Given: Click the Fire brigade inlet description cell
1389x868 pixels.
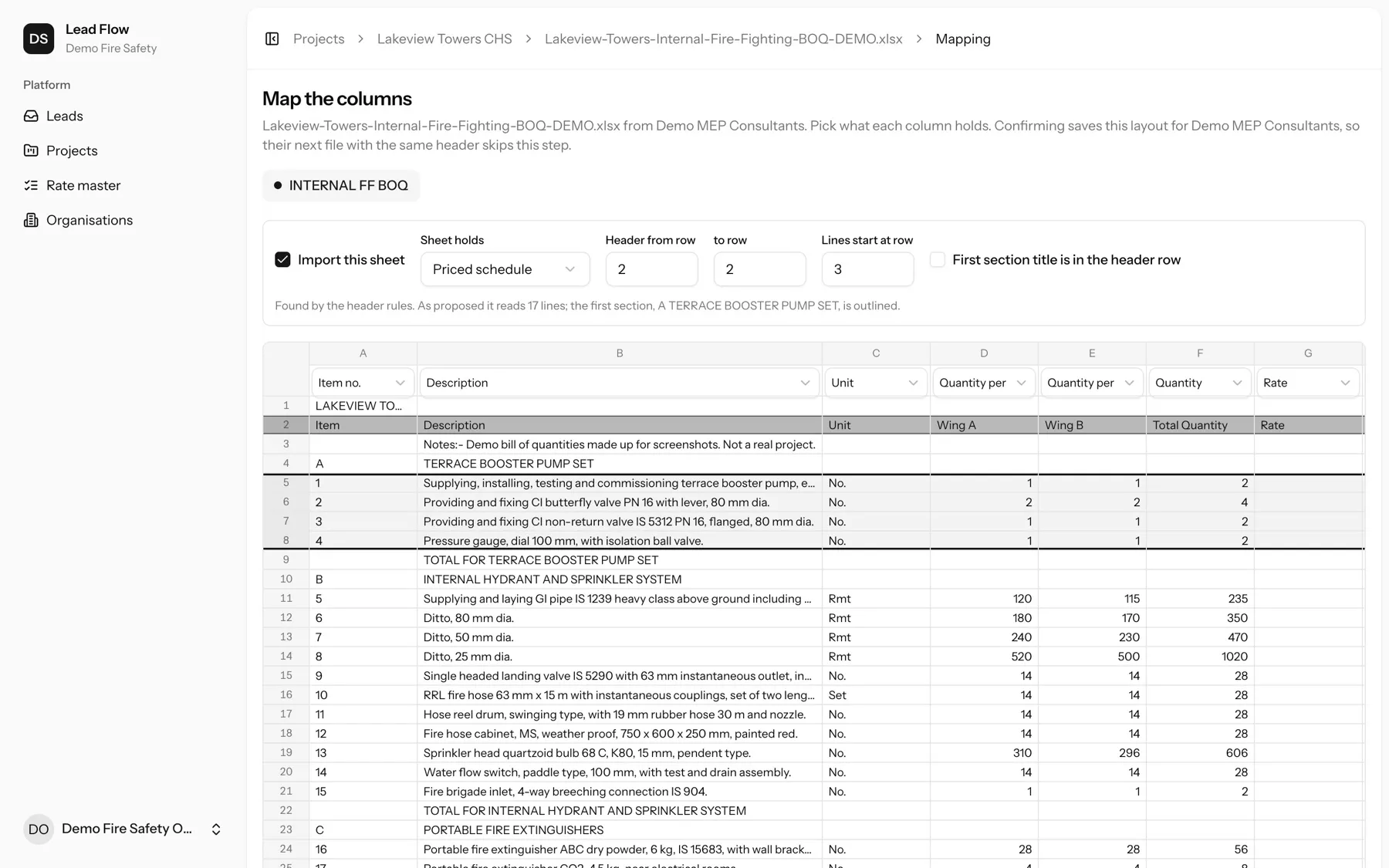Looking at the screenshot, I should click(x=619, y=792).
